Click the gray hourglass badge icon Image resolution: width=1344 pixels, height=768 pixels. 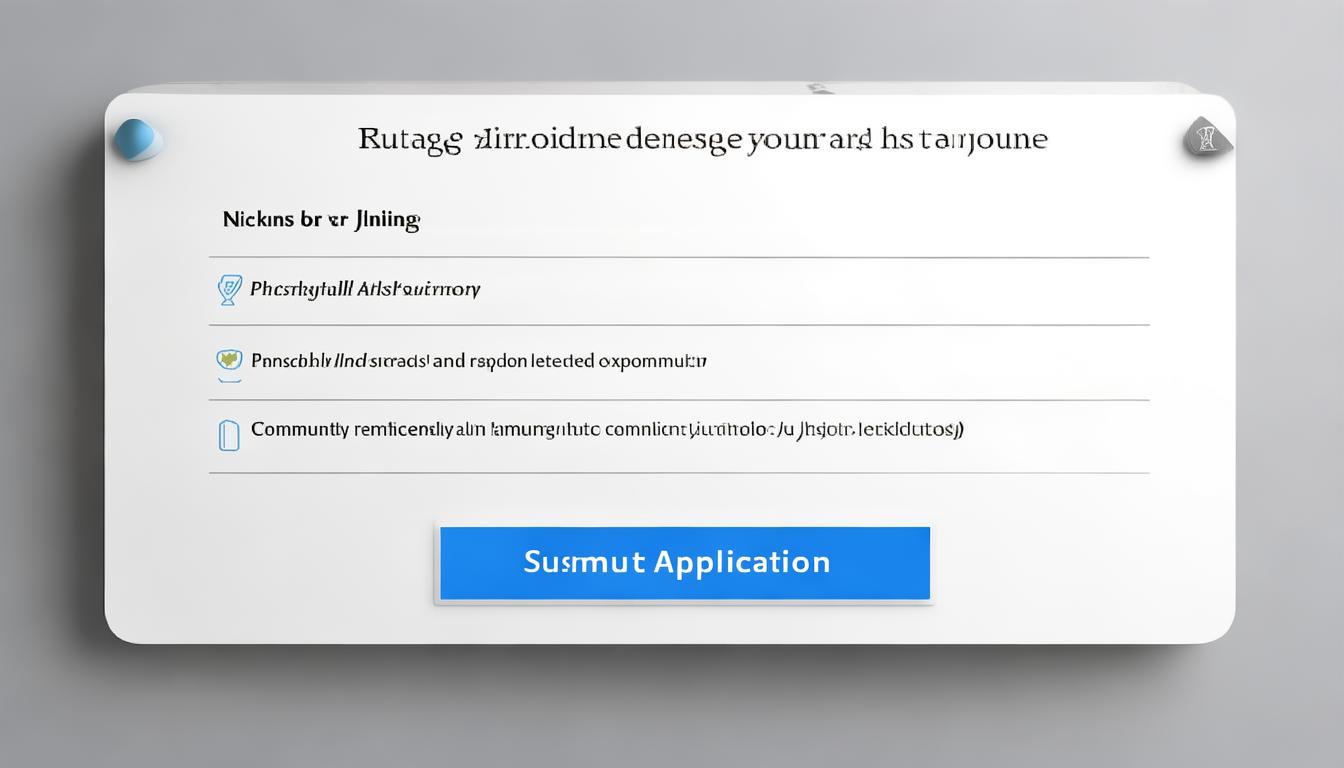(1207, 137)
